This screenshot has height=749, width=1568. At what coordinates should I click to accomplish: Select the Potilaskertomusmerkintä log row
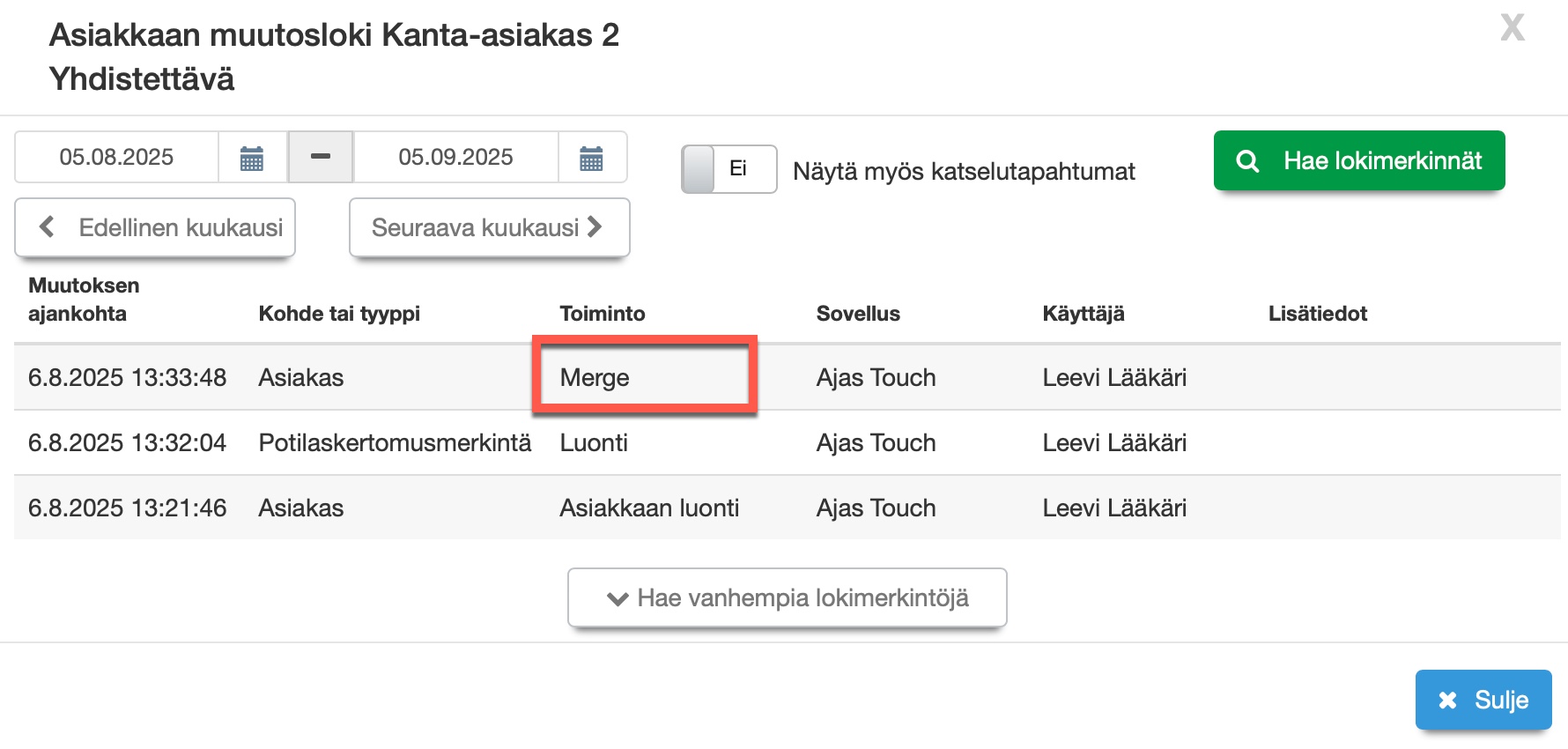(395, 442)
